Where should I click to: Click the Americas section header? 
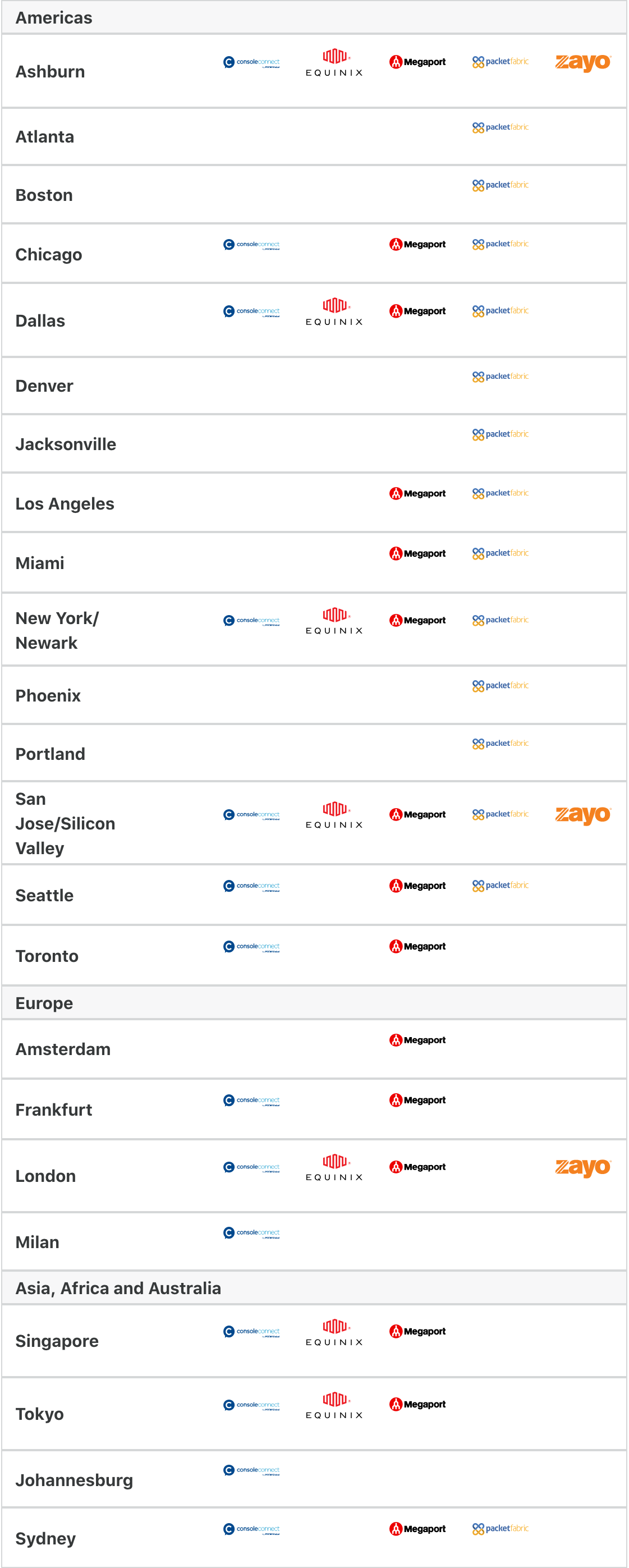[54, 17]
